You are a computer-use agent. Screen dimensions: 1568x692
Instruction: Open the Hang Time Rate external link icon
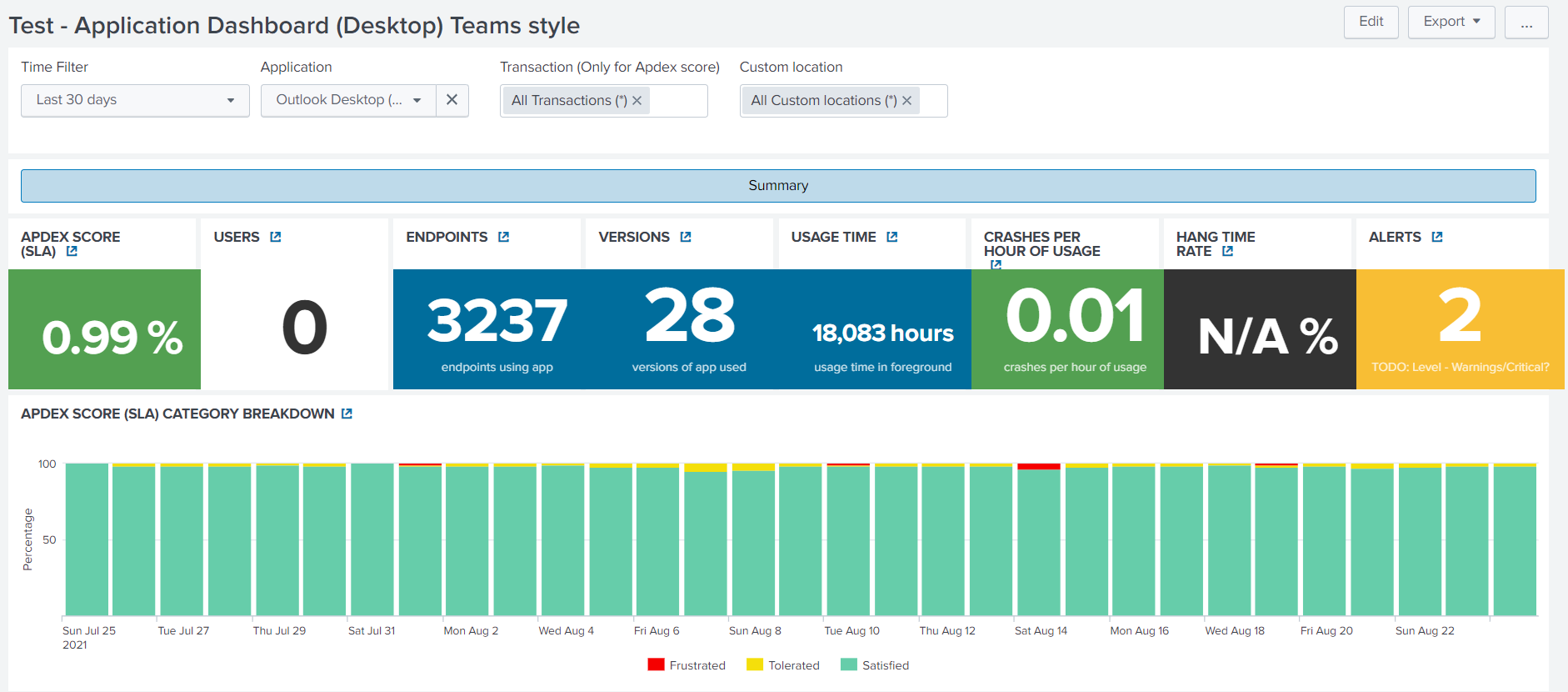1227,251
